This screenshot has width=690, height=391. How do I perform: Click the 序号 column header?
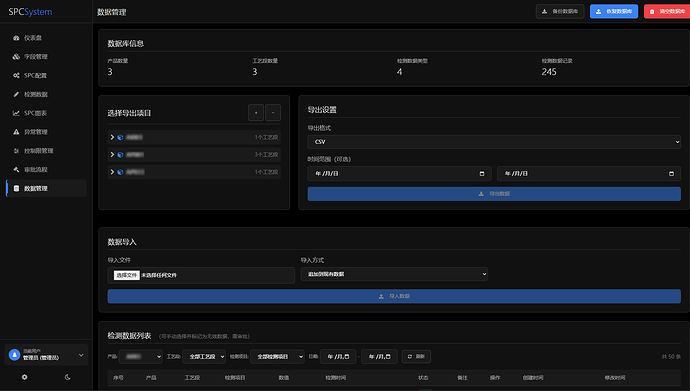118,378
